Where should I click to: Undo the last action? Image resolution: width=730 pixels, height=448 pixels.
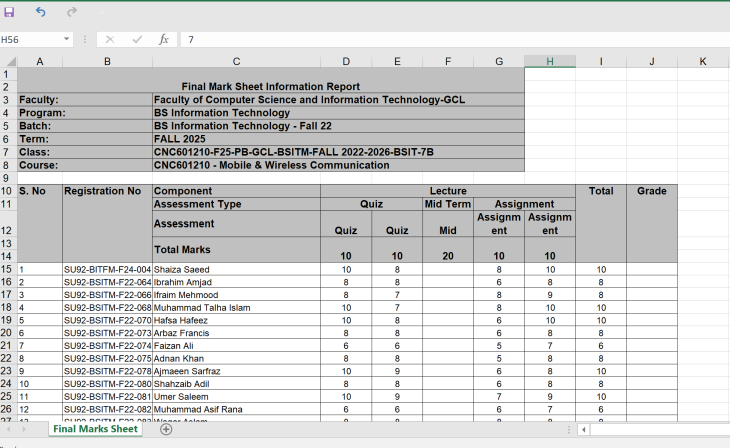click(x=40, y=12)
